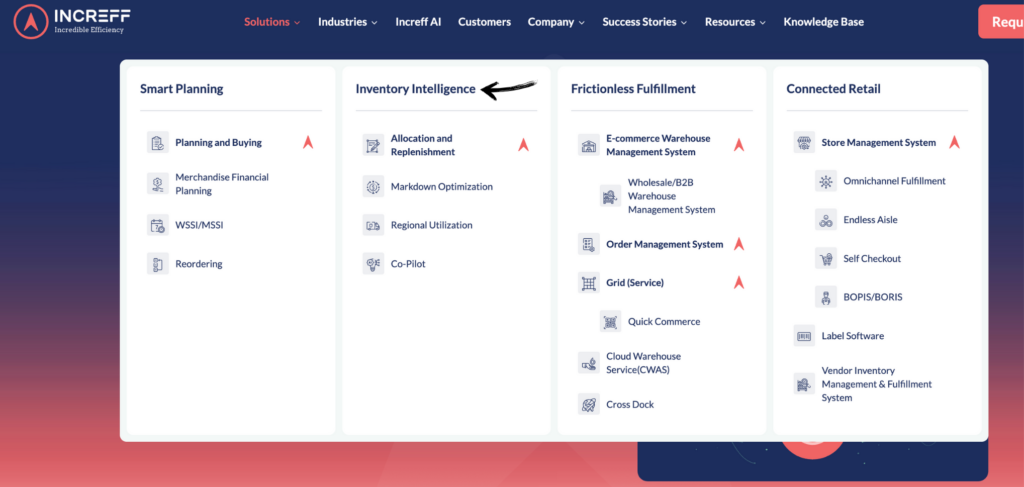Go to the Knowledge Base page

(x=823, y=22)
